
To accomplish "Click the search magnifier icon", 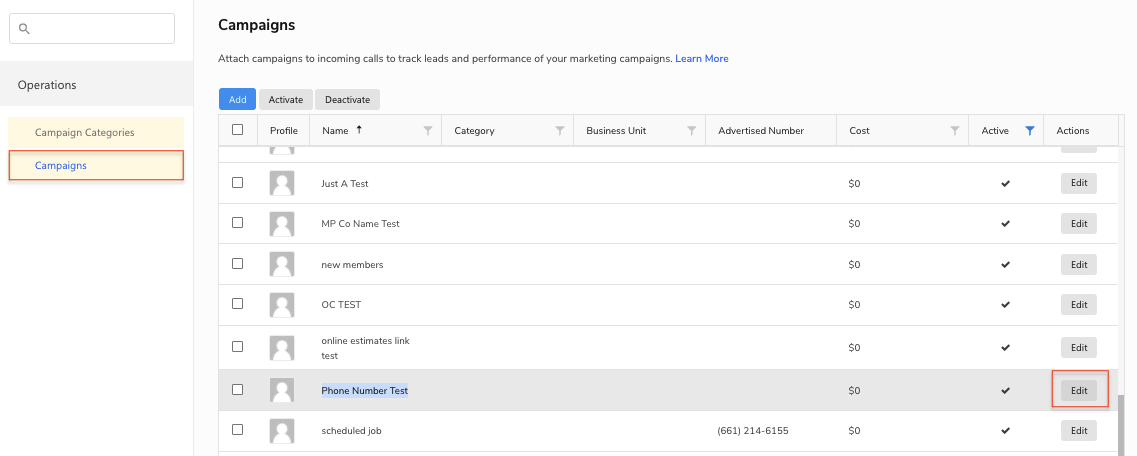I will pyautogui.click(x=25, y=29).
